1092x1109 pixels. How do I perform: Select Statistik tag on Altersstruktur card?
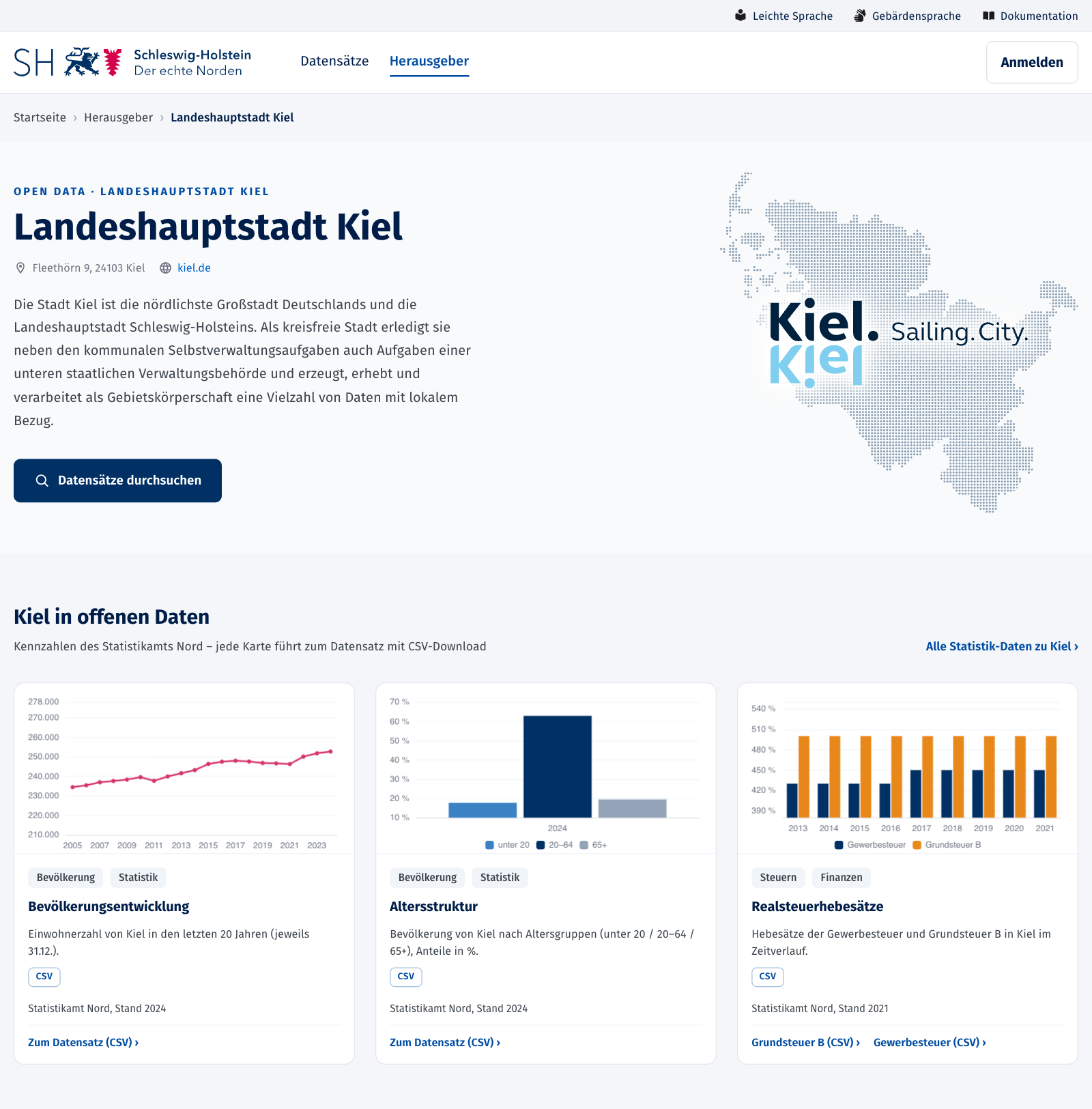click(x=500, y=878)
